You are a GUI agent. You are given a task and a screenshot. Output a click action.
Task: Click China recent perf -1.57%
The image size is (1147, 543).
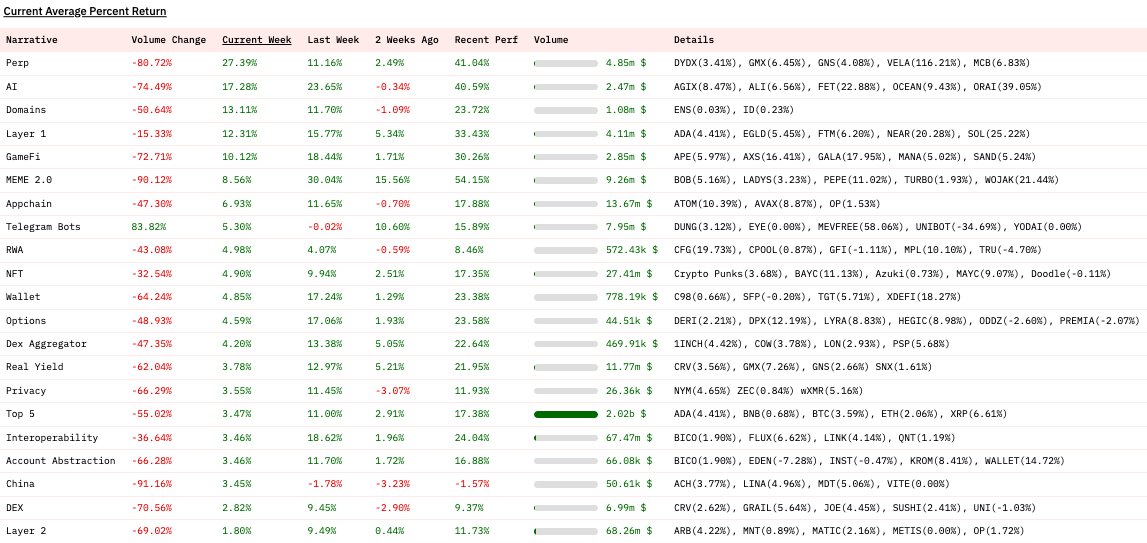click(x=473, y=484)
